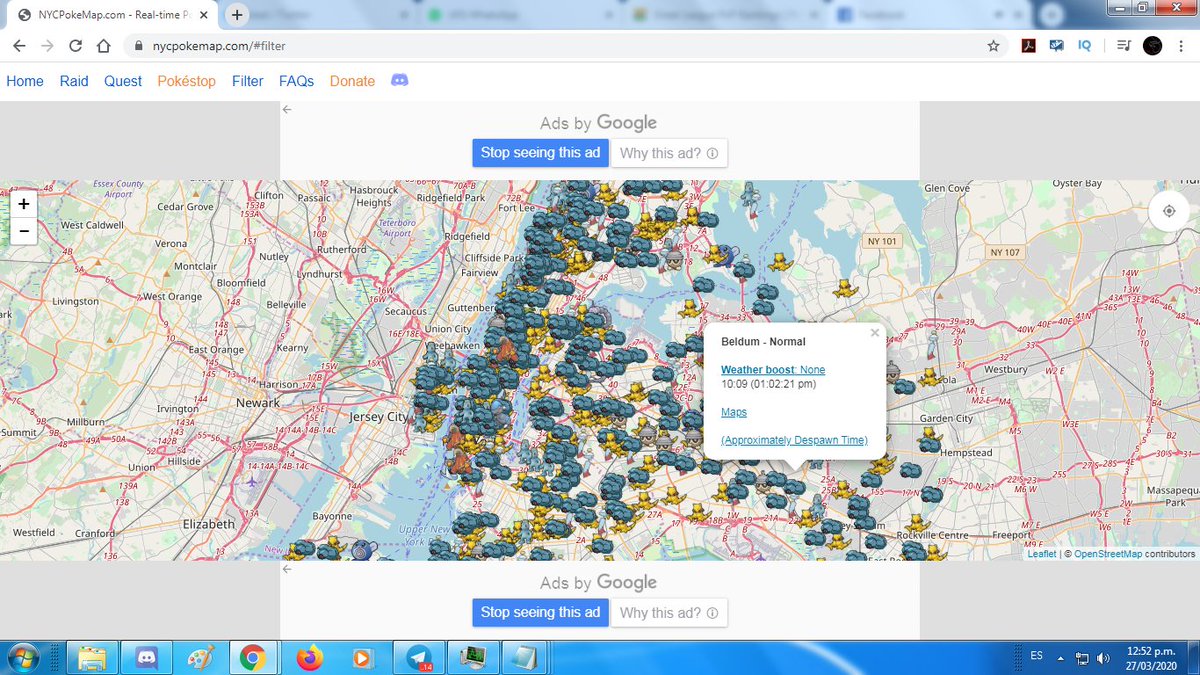Click top Why this ad? button

click(x=669, y=153)
